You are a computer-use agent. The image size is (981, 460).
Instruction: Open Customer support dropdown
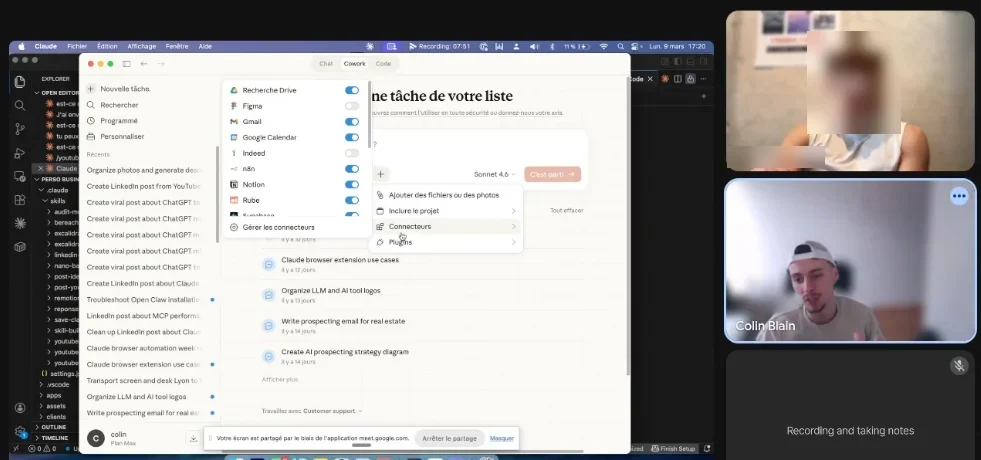tap(333, 411)
